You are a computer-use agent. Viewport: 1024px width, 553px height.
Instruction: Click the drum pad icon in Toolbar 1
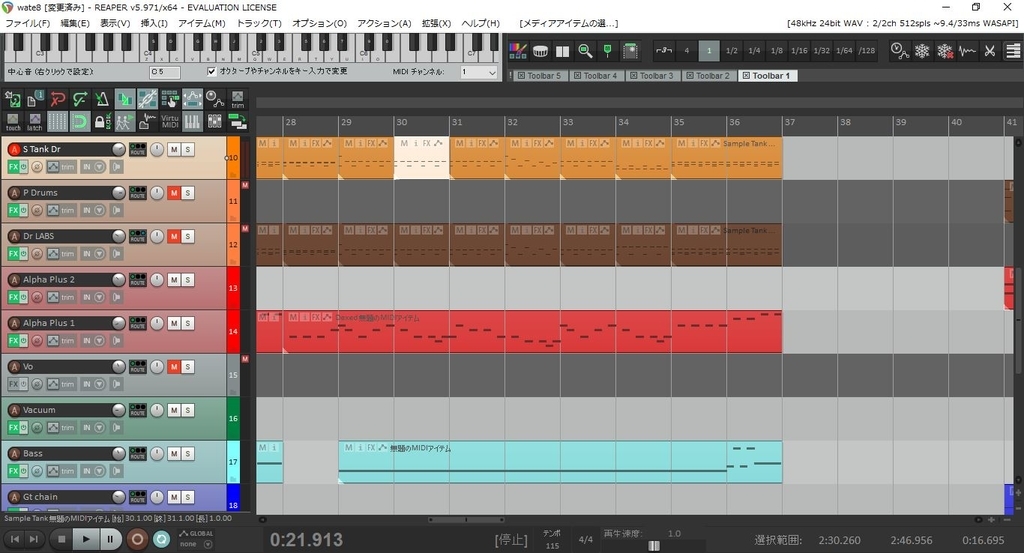point(540,51)
